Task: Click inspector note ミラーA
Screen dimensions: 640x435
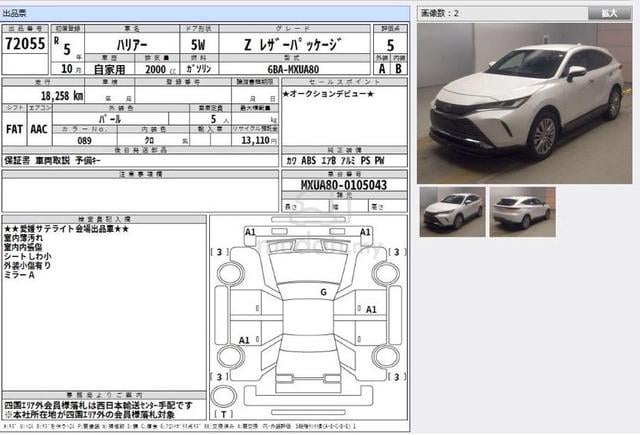Action: pyautogui.click(x=19, y=275)
